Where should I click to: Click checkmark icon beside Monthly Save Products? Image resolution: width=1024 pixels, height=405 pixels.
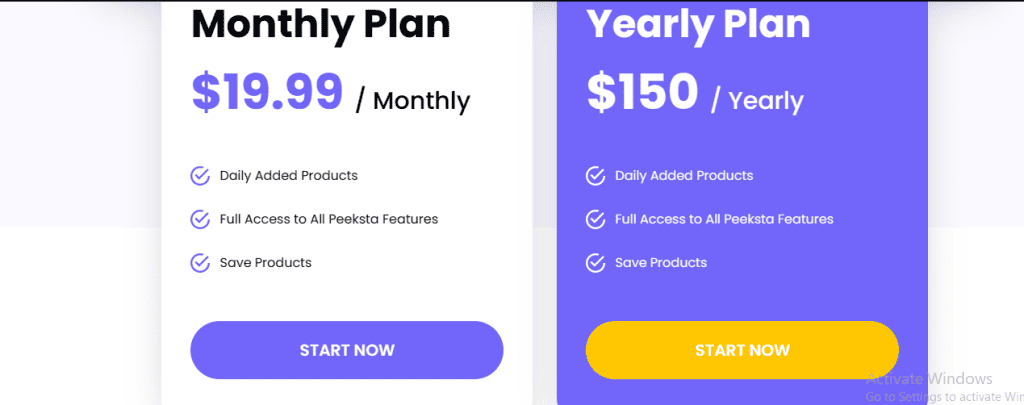coord(200,263)
